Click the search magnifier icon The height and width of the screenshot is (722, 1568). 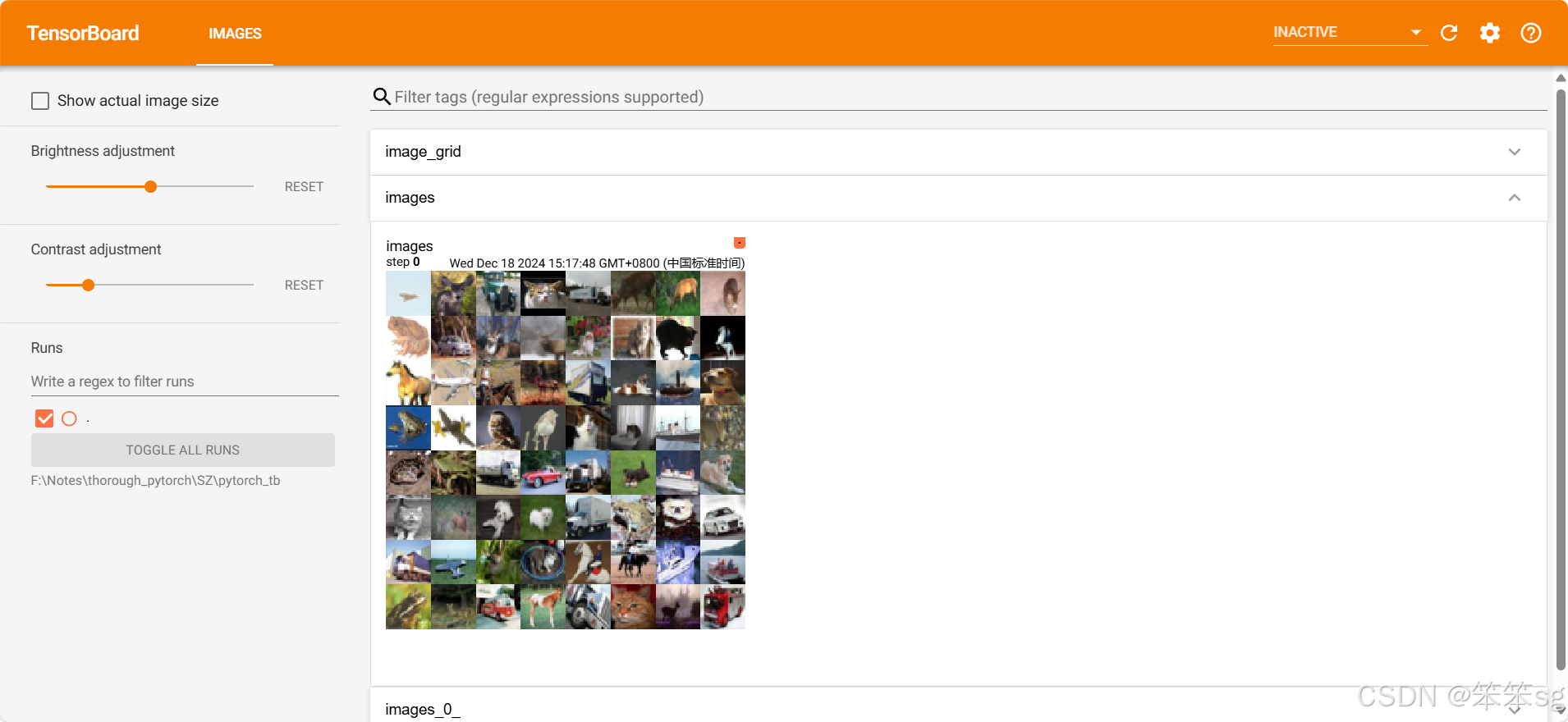(382, 97)
